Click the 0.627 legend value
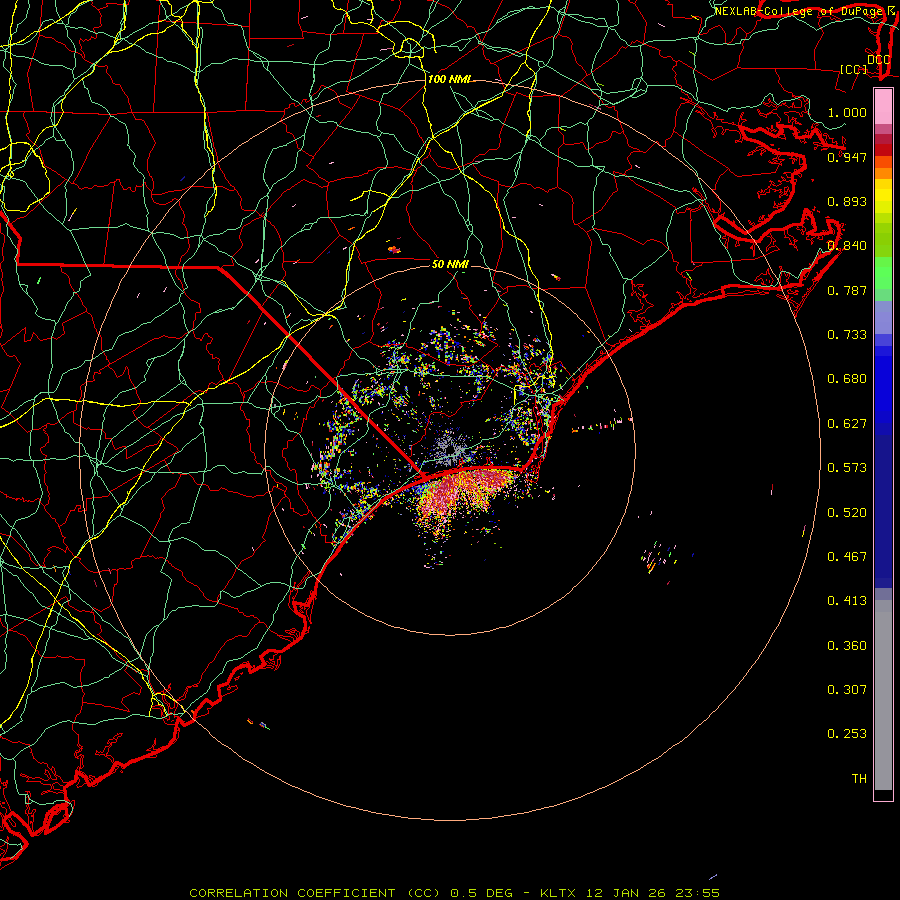This screenshot has width=900, height=900. (x=847, y=424)
